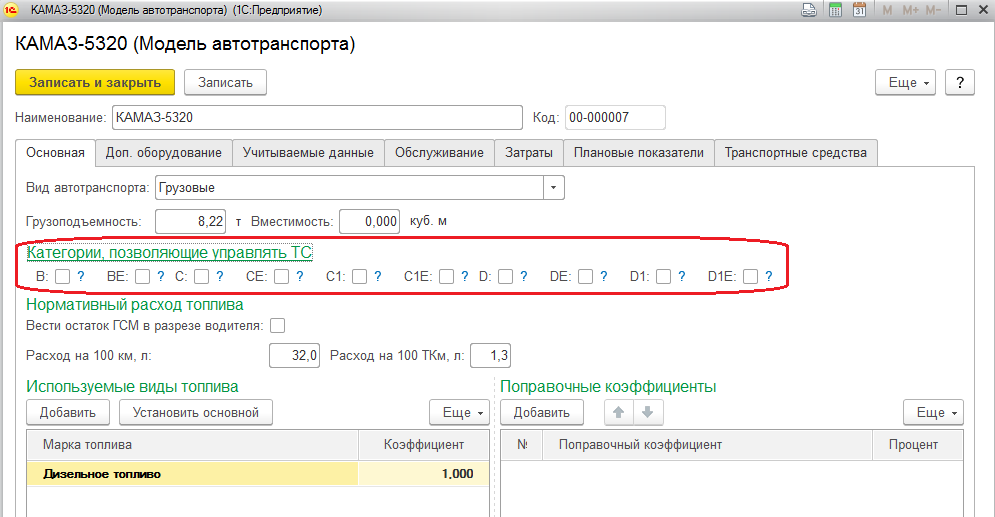The height and width of the screenshot is (517, 995).
Task: Check the C1E category box
Action: coord(446,277)
